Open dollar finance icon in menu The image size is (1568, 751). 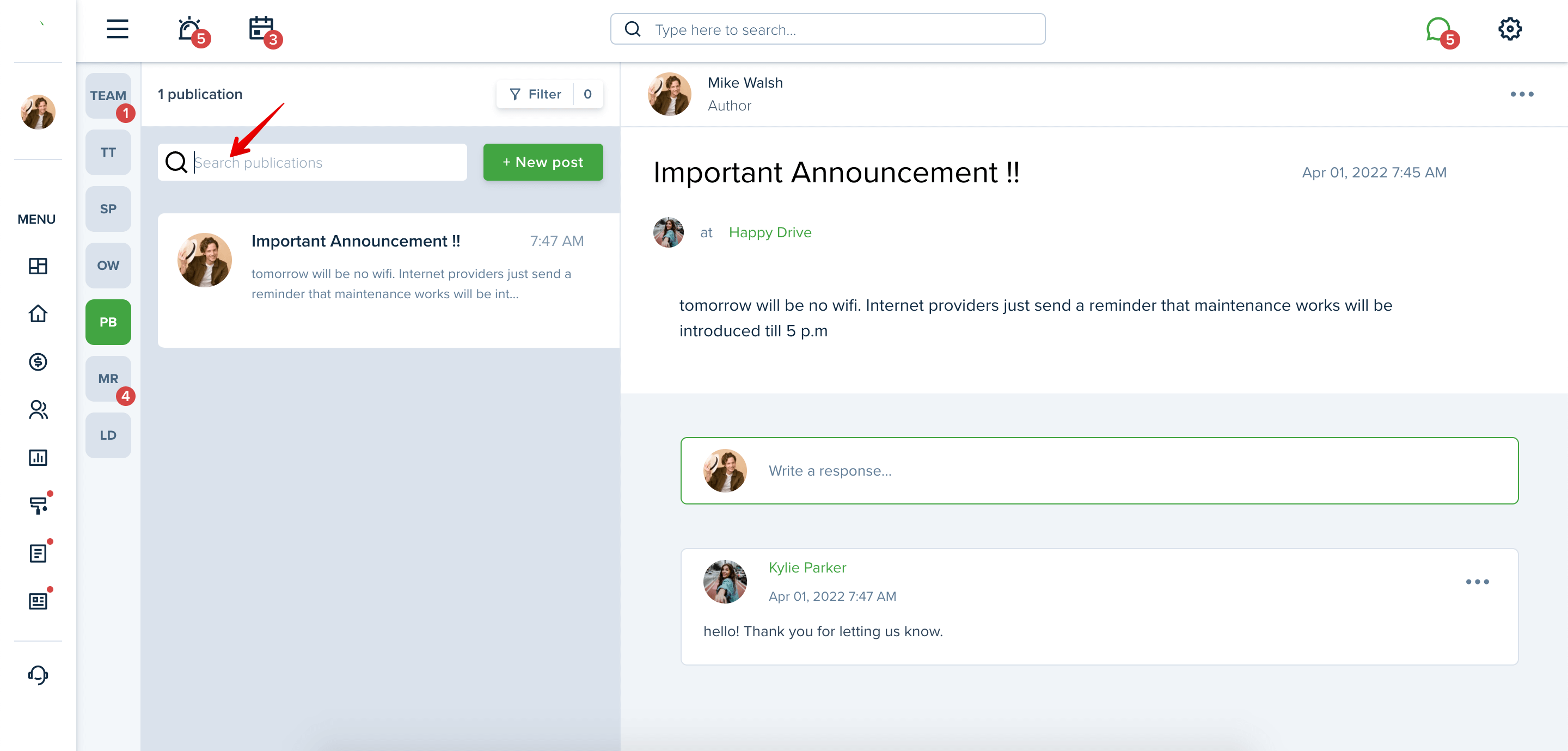click(38, 362)
